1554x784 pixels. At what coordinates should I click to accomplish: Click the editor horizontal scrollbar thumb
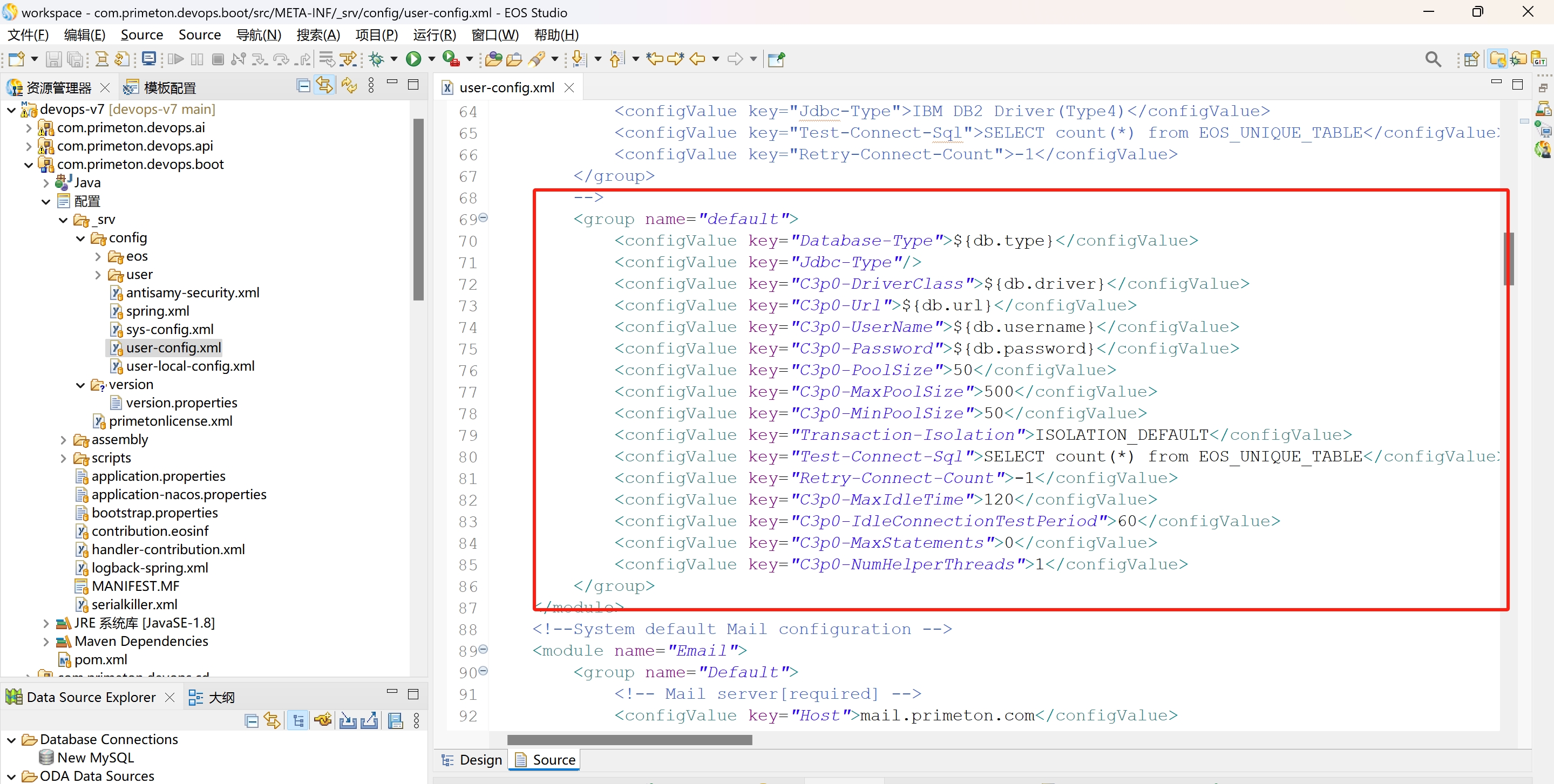629,739
